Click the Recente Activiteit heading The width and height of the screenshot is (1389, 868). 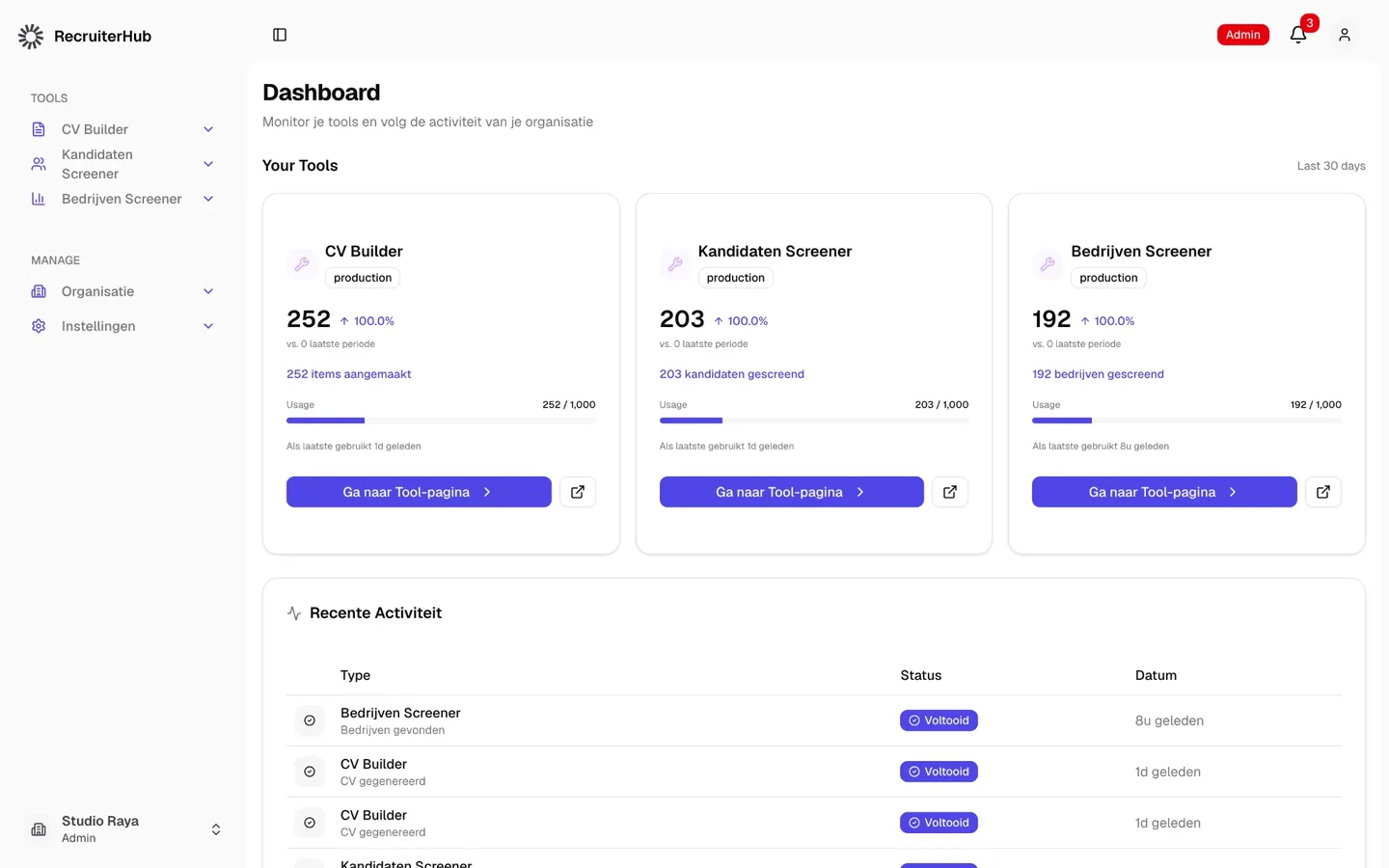click(375, 613)
